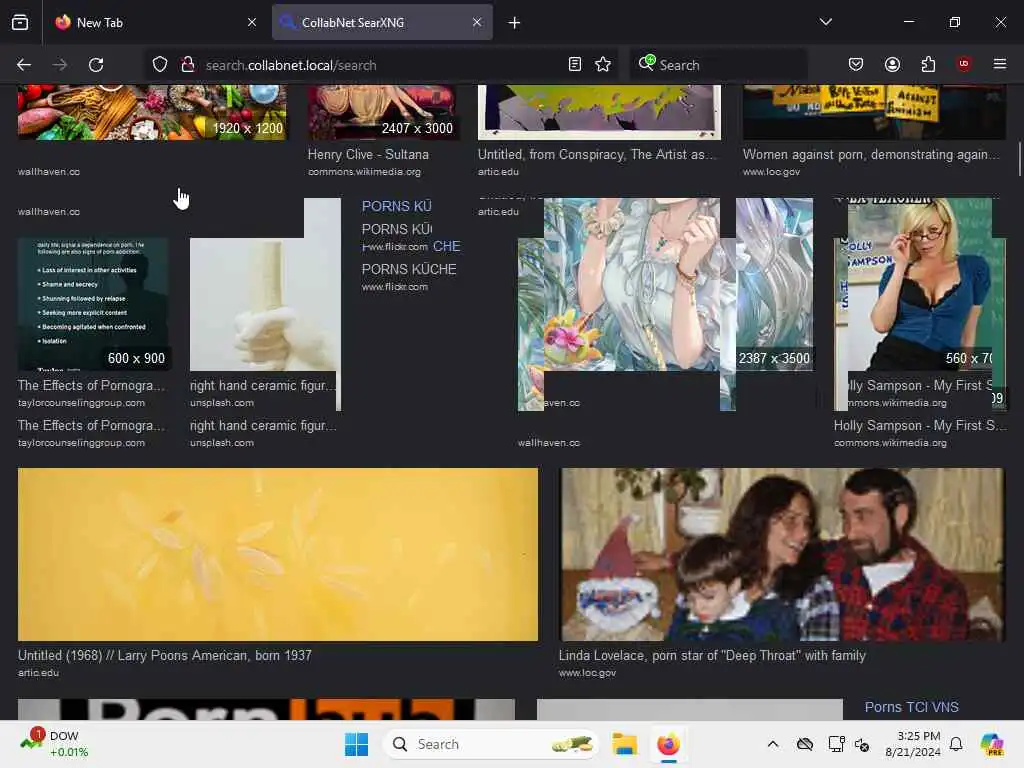Open the Firefox account icon

point(892,65)
